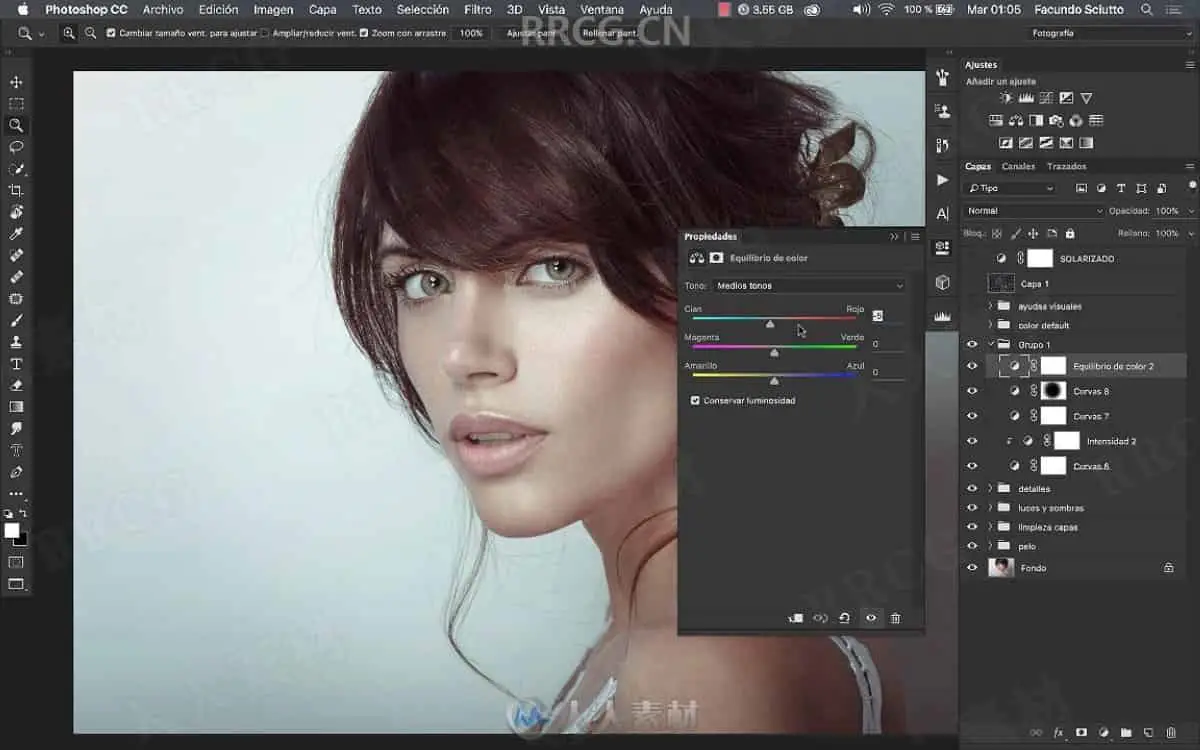Select the Brush tool

pyautogui.click(x=16, y=321)
